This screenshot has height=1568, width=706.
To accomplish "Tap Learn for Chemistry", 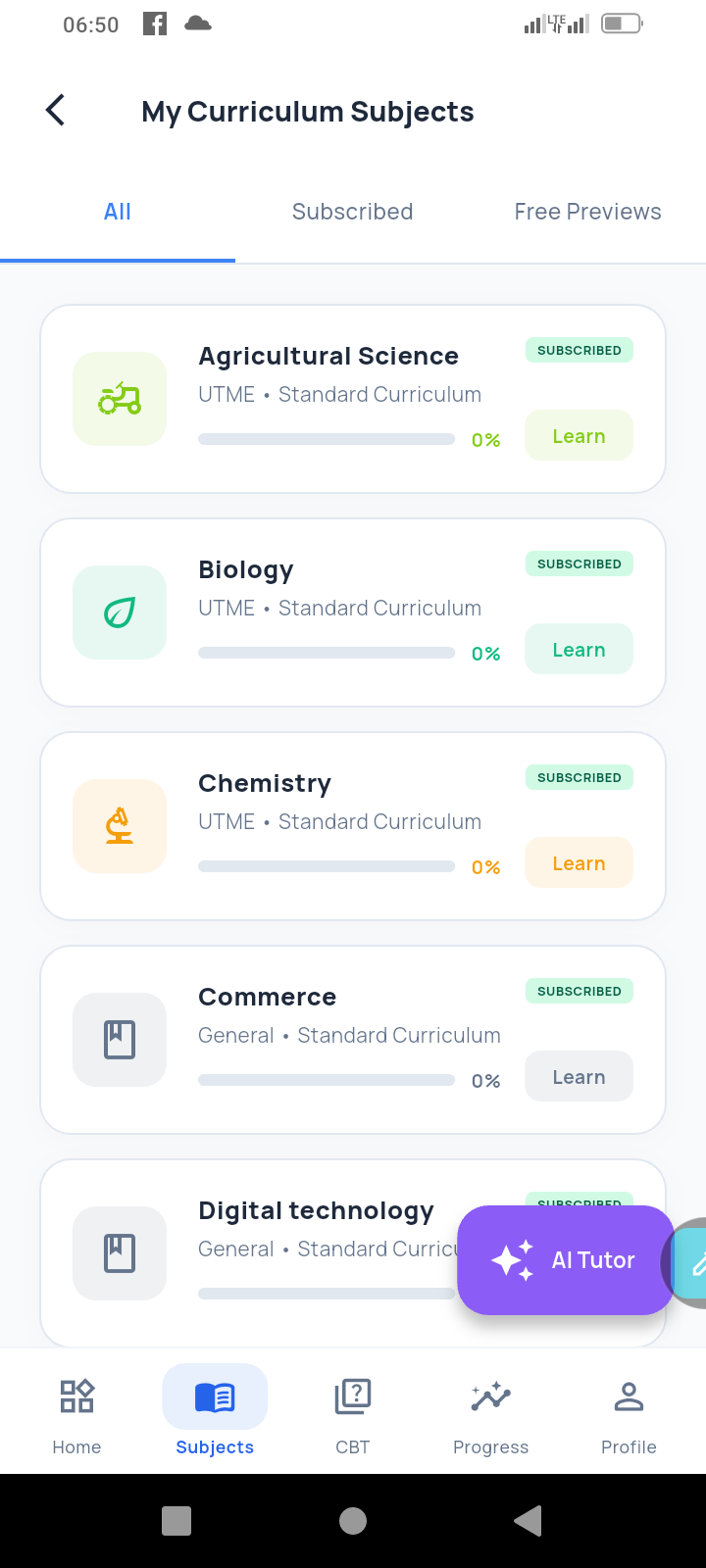I will point(579,863).
